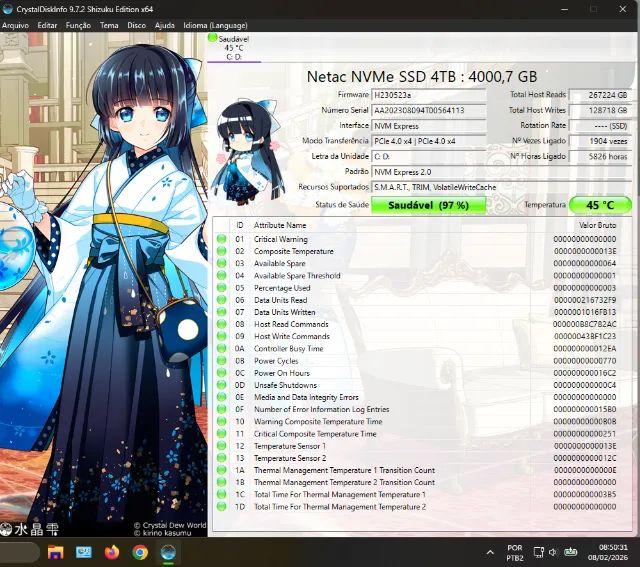Click the Valor Bruto column header

(597, 225)
